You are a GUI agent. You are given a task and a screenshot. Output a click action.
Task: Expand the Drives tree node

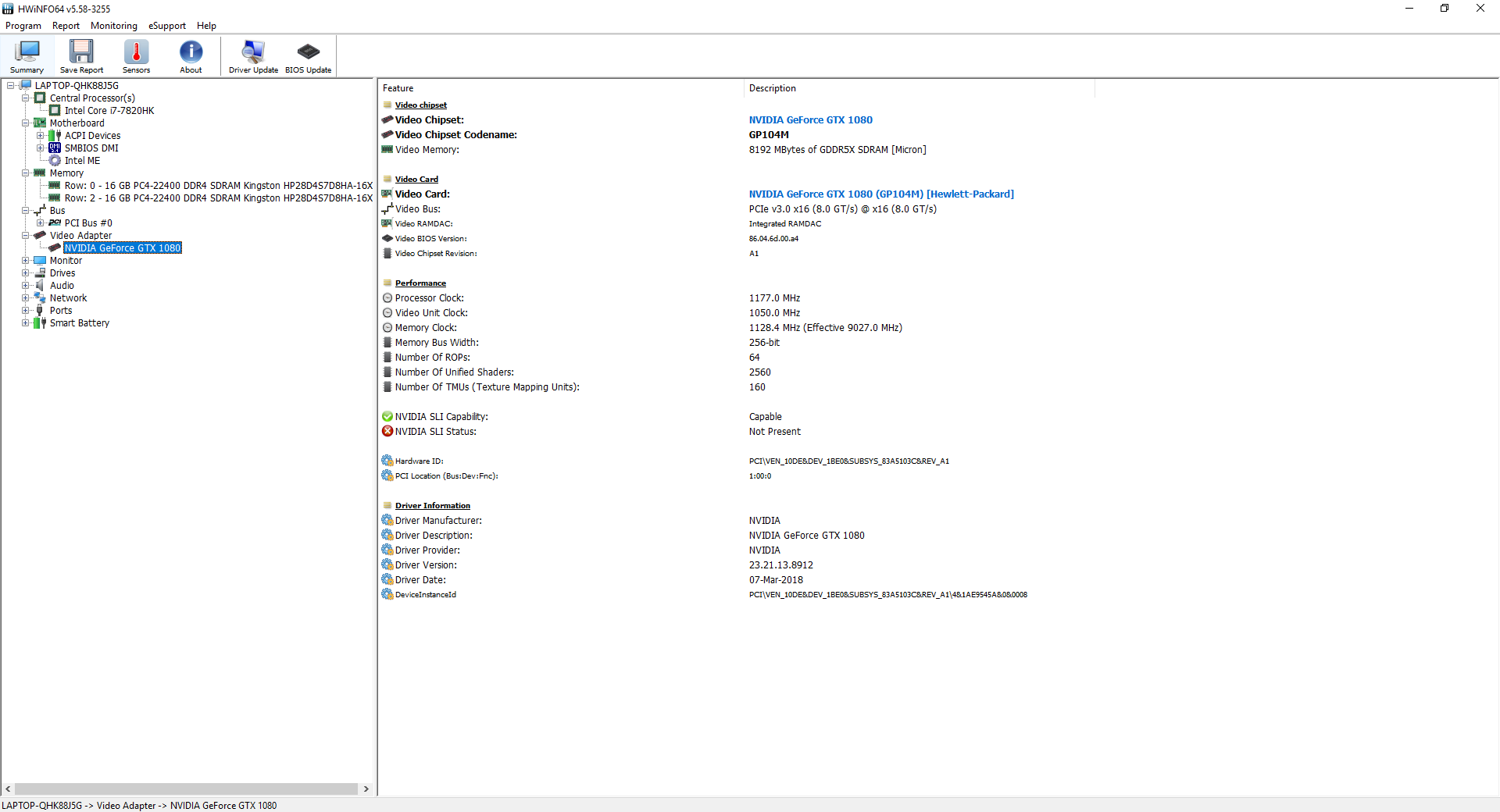coord(25,273)
